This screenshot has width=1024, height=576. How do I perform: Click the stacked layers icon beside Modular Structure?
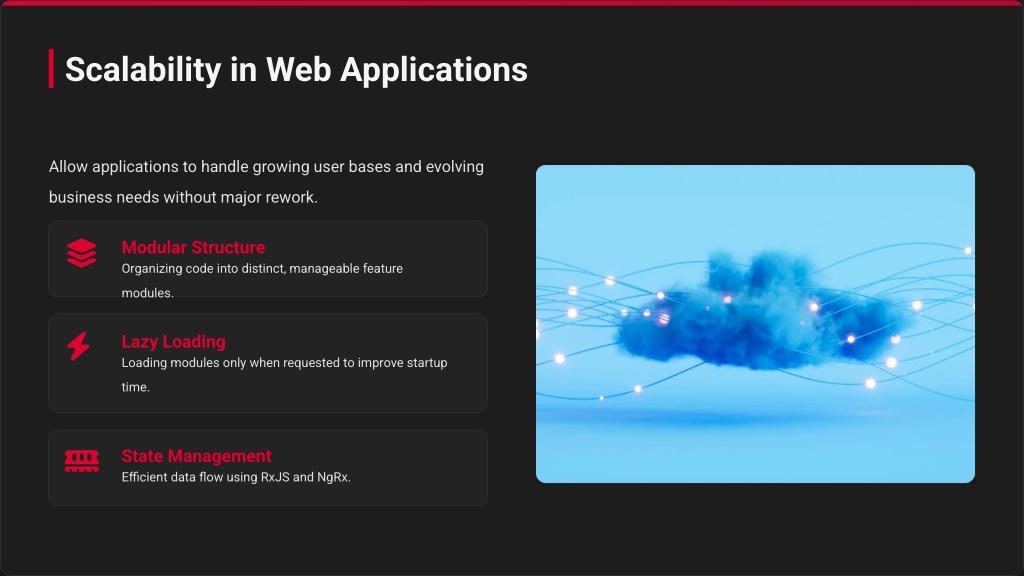81,253
